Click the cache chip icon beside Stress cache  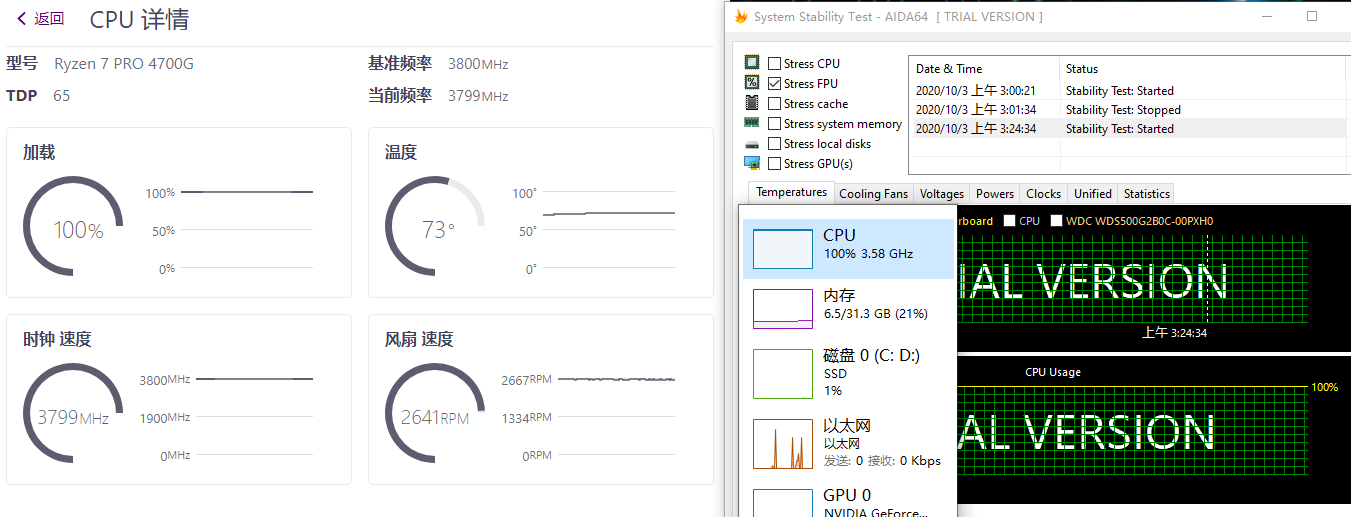pos(752,102)
